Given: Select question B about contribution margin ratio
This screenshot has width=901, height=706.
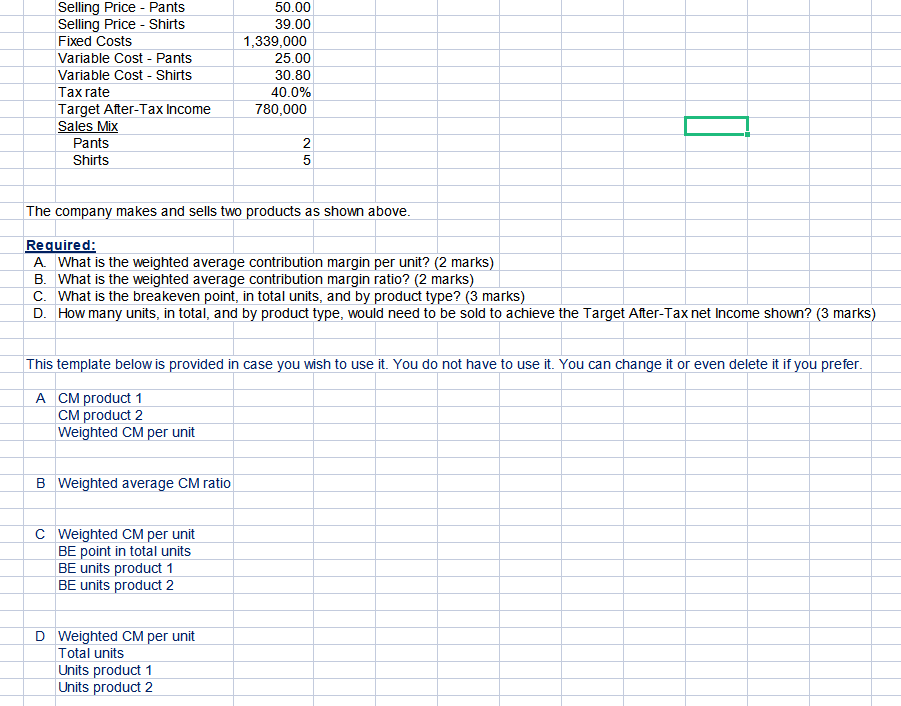Looking at the screenshot, I should [265, 279].
